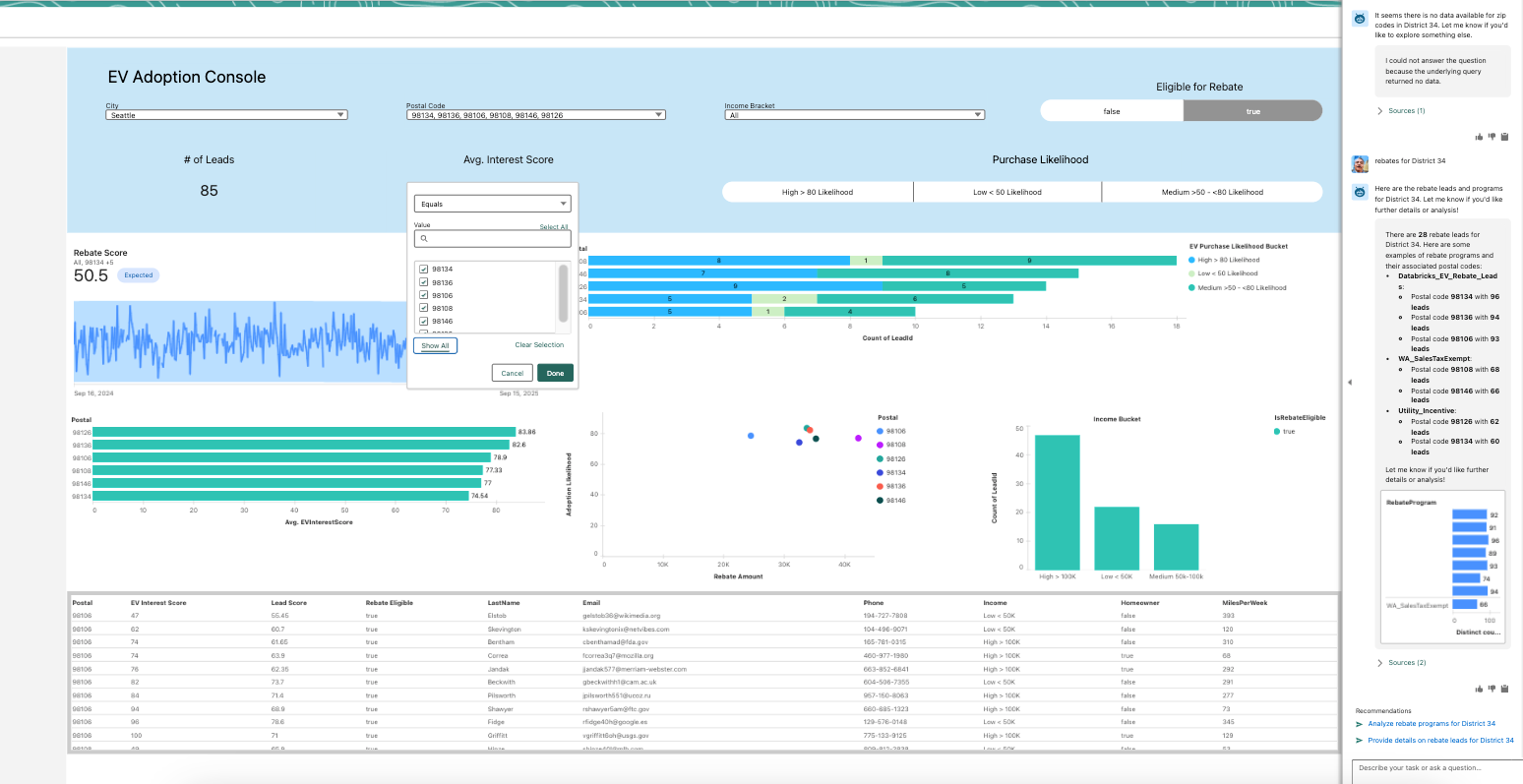
Task: Select the High > 80 Likelihood segment
Action: point(818,192)
